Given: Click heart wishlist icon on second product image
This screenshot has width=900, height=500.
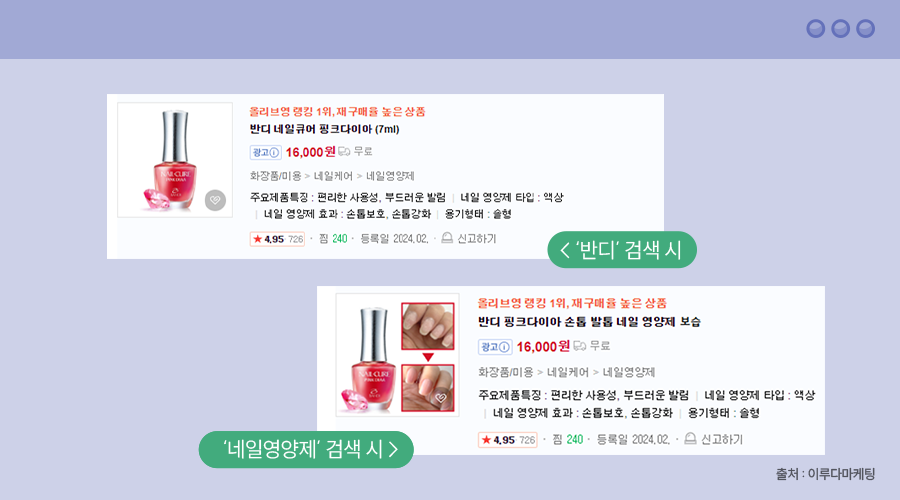Looking at the screenshot, I should [x=441, y=398].
